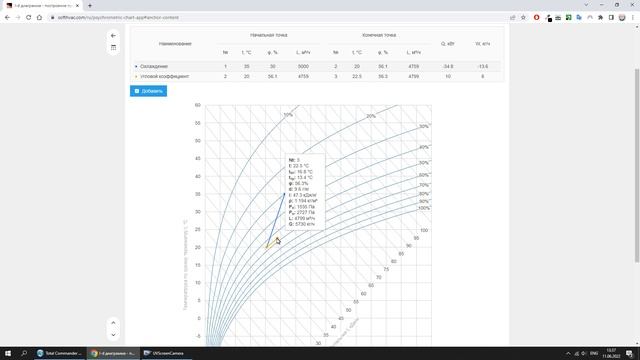Click the -13.6 moisture value in the Охлаждение row
640x360 pixels.
[x=482, y=66]
